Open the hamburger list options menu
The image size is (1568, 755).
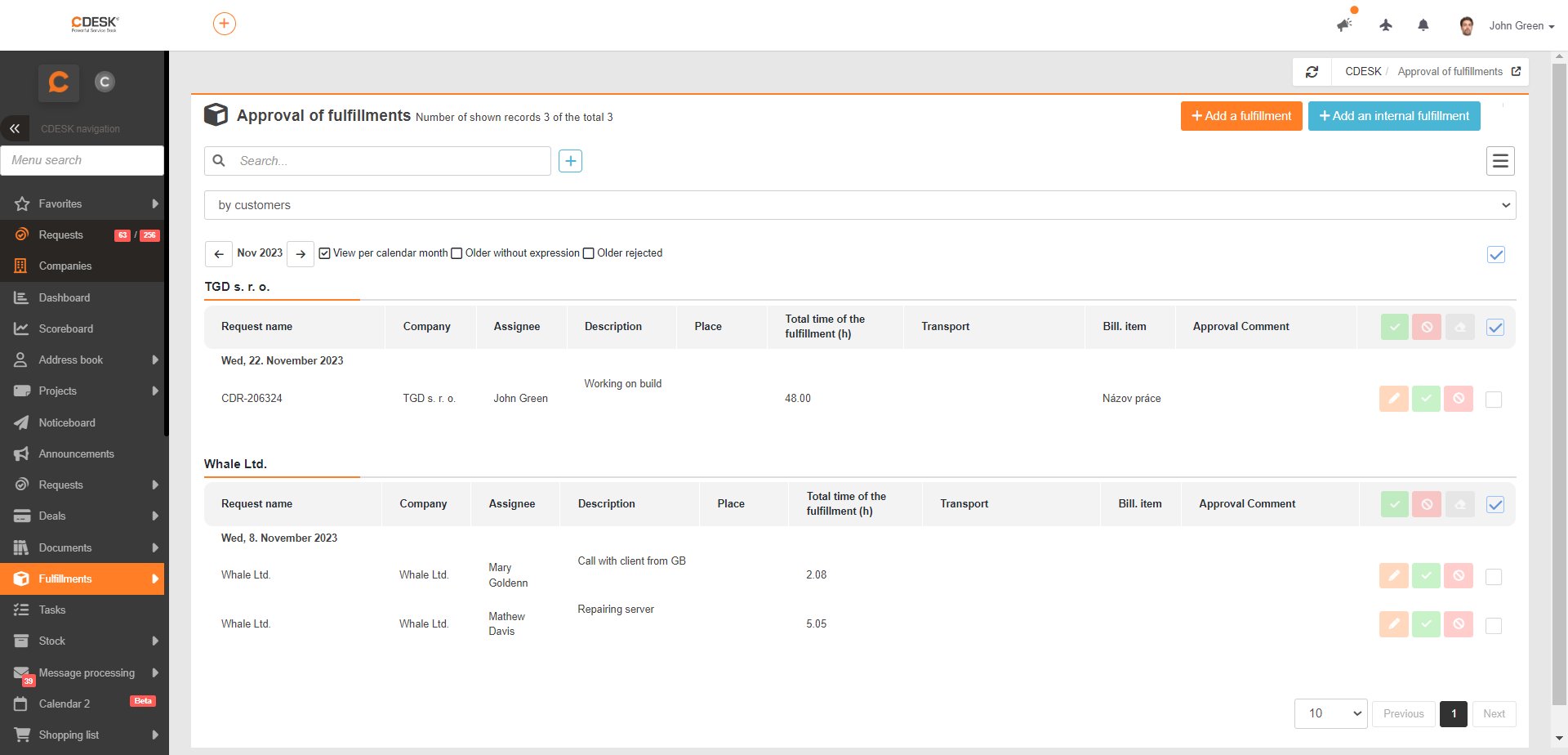(x=1500, y=161)
